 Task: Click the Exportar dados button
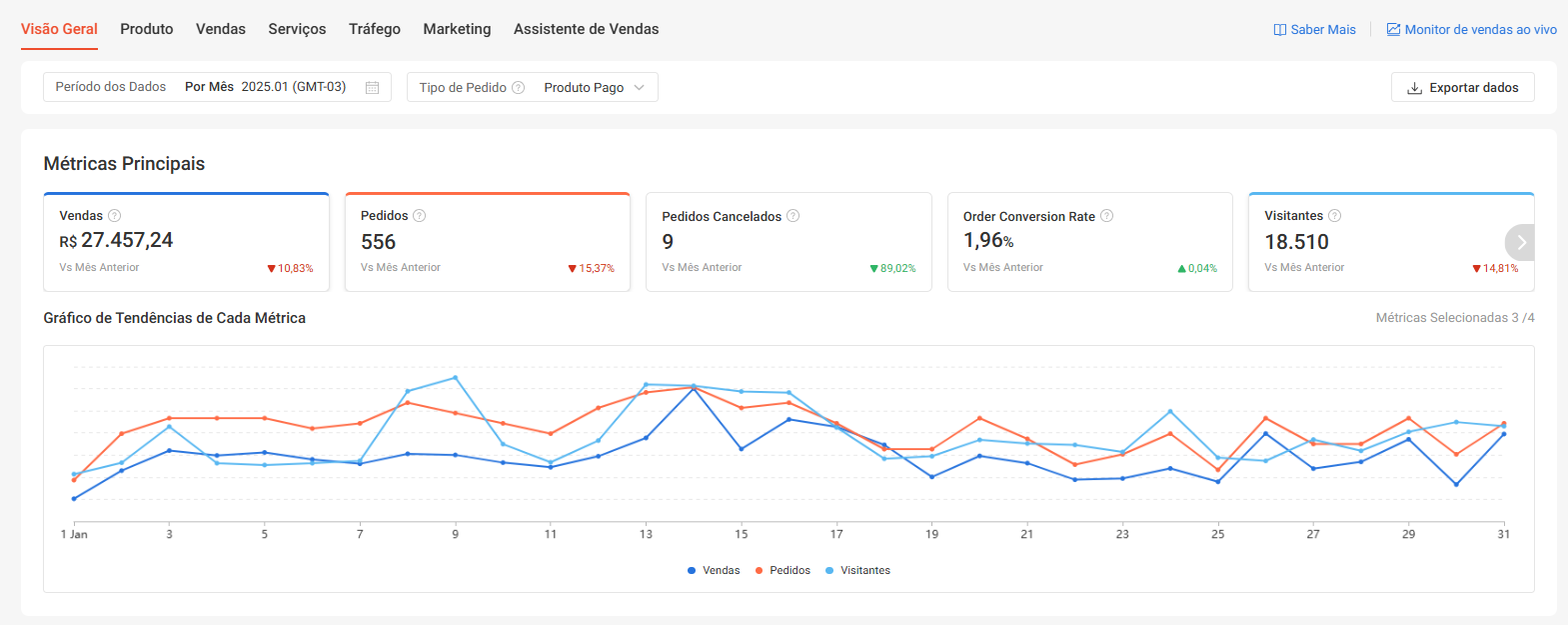coord(1462,88)
